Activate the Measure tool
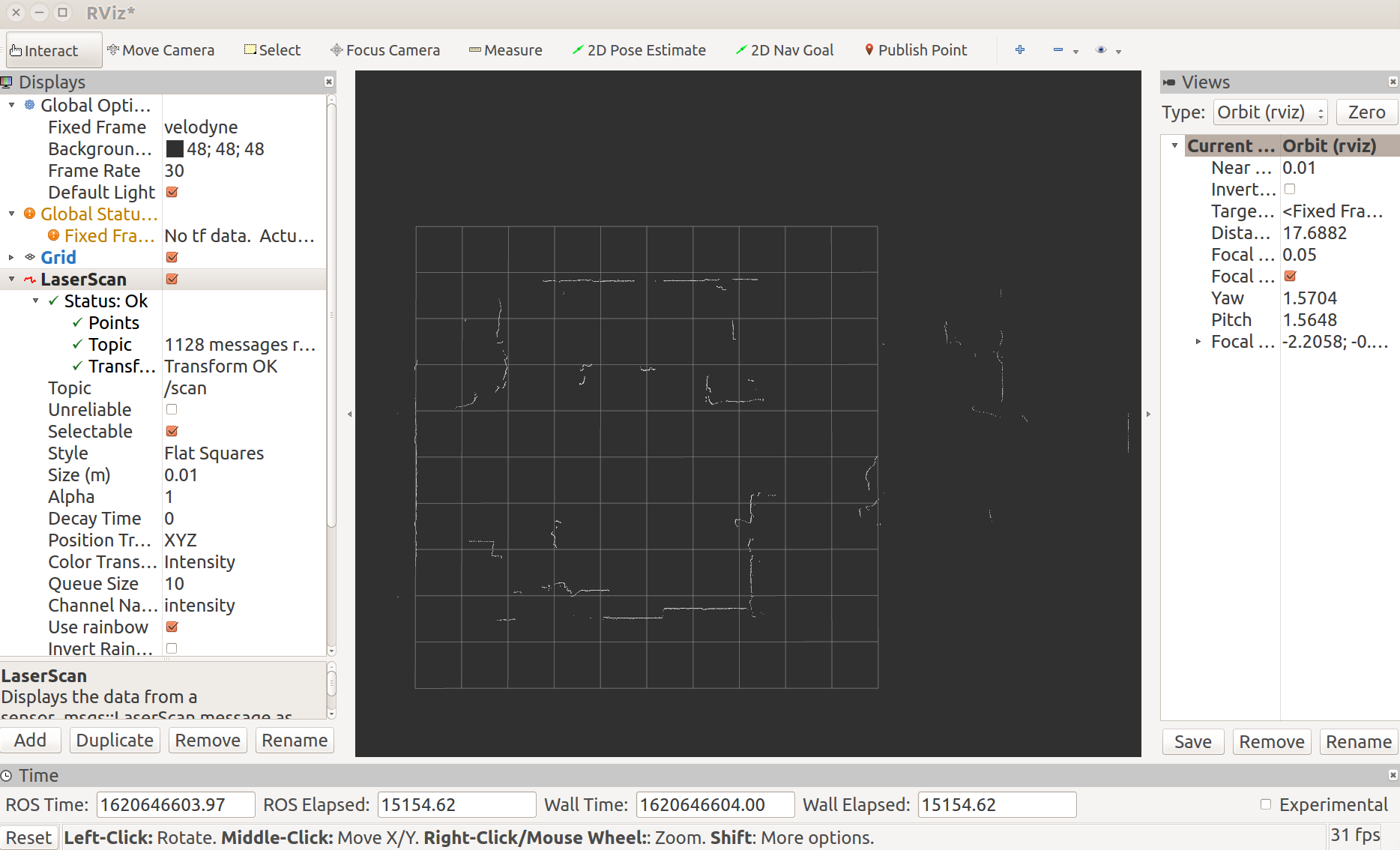Screen dimensions: 1400x850 pos(505,49)
